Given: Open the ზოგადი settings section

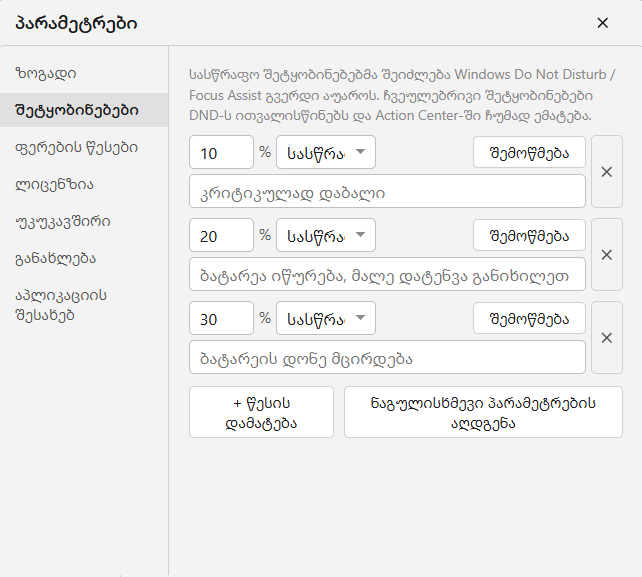Looking at the screenshot, I should tap(84, 74).
